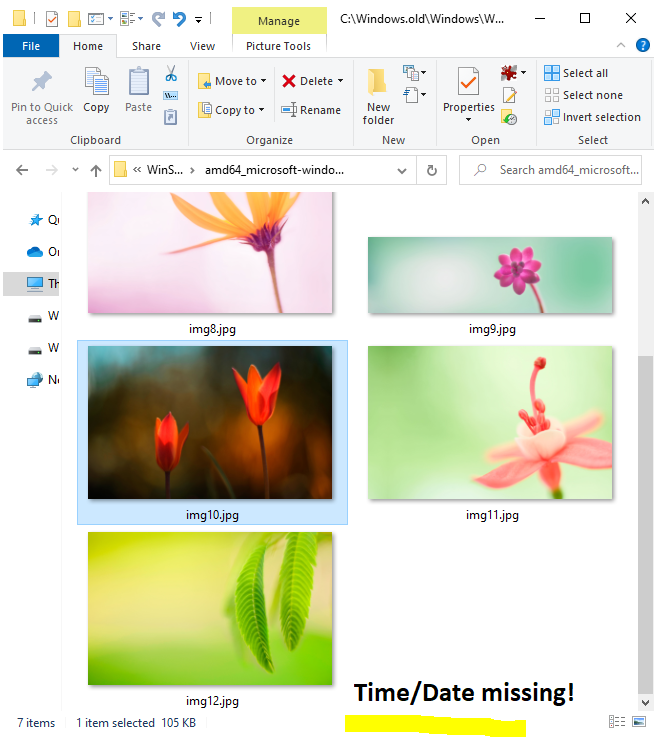
Task: Click the Properties button in Open group
Action: click(469, 89)
